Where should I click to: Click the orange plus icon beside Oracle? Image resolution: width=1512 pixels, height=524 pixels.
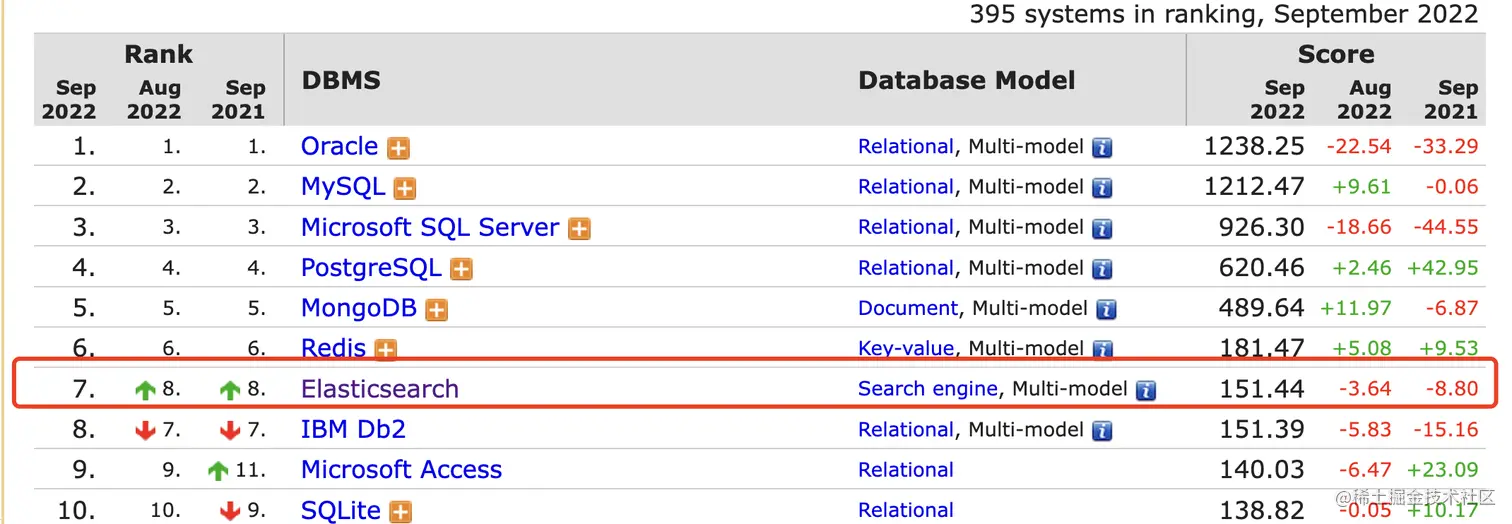point(399,149)
